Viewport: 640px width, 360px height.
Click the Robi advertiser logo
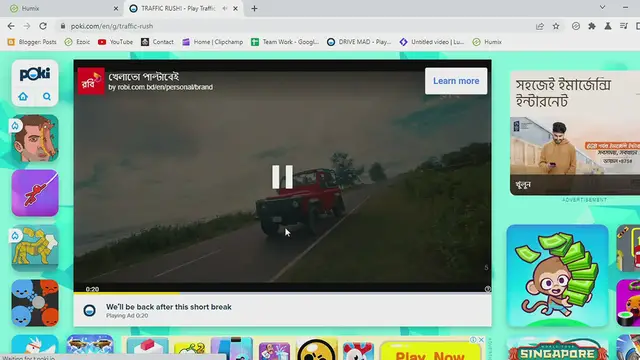click(91, 81)
